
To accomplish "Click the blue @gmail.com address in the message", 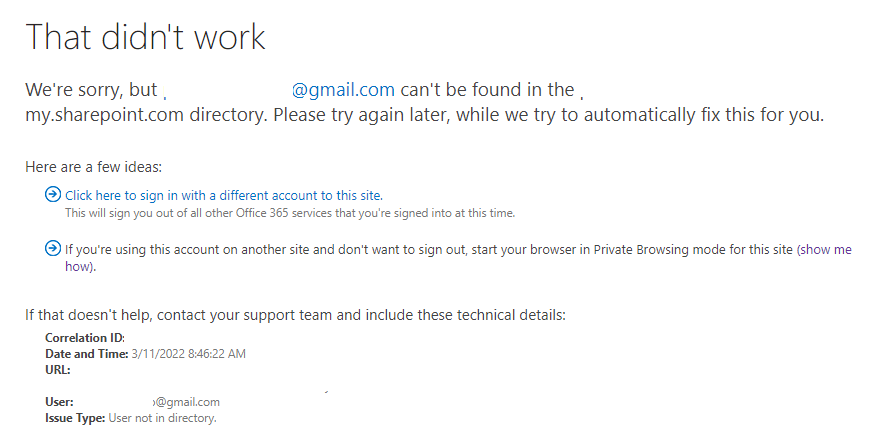I will tap(343, 89).
